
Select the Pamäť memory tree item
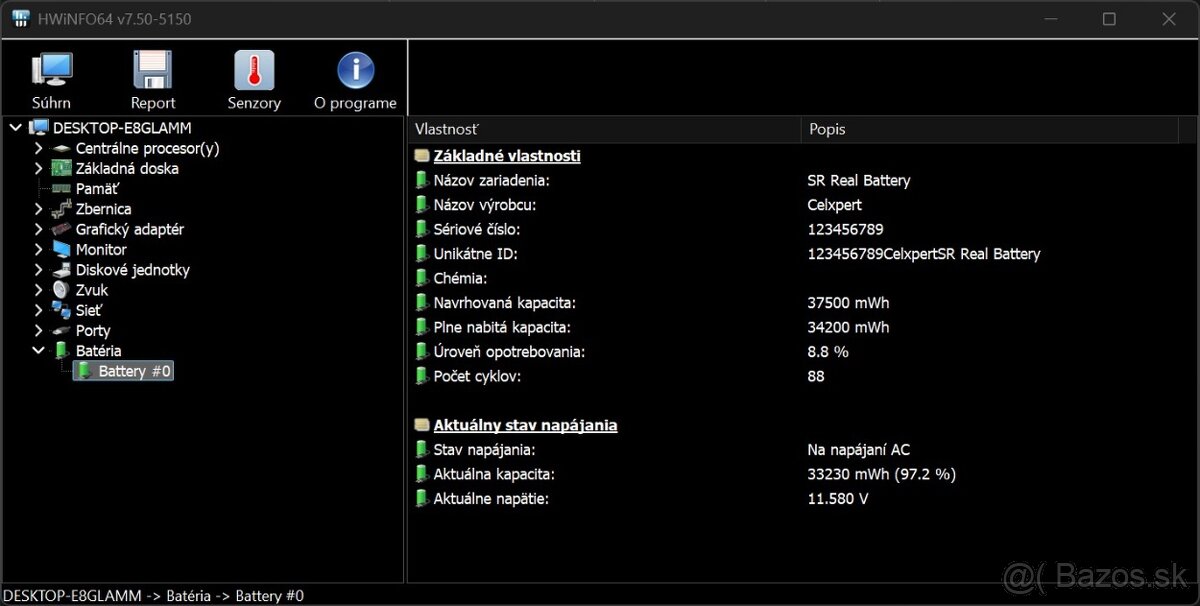coord(97,189)
